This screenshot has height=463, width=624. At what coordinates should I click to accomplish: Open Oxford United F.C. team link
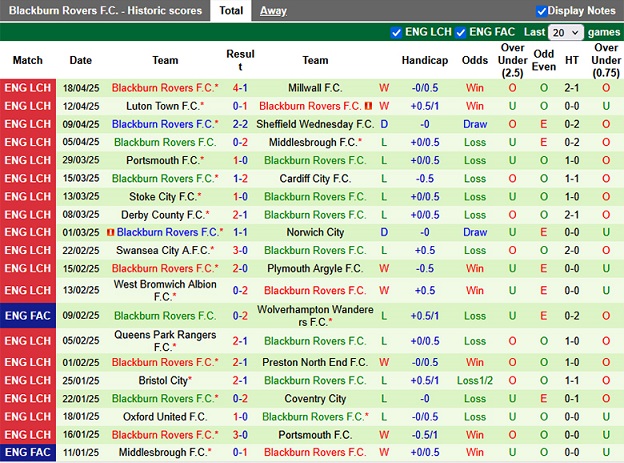click(165, 416)
